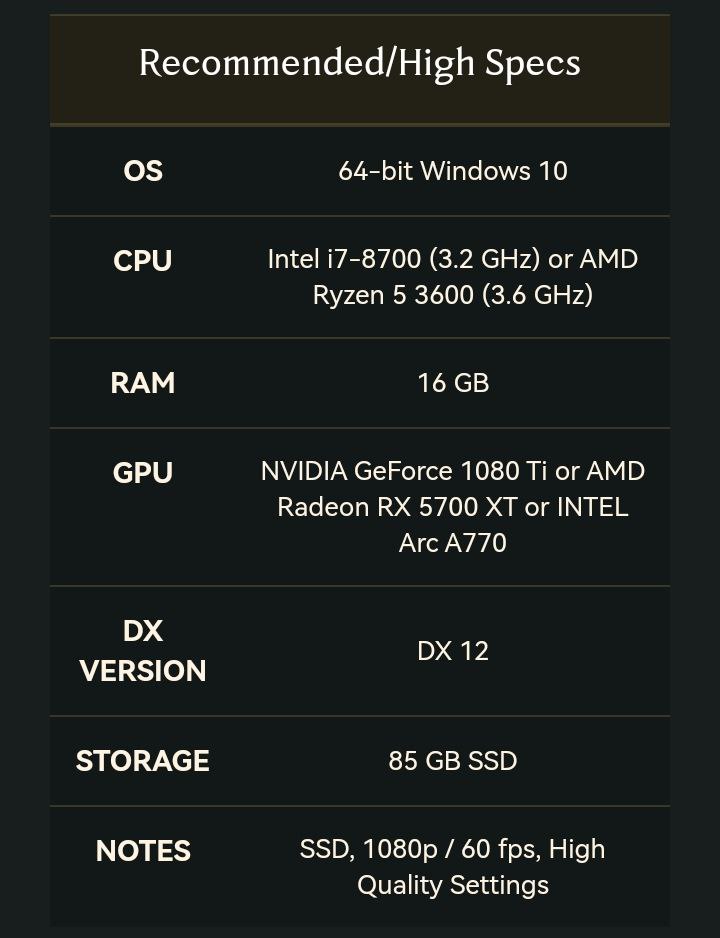Select the STORAGE row label
The image size is (720, 938).
(x=143, y=761)
